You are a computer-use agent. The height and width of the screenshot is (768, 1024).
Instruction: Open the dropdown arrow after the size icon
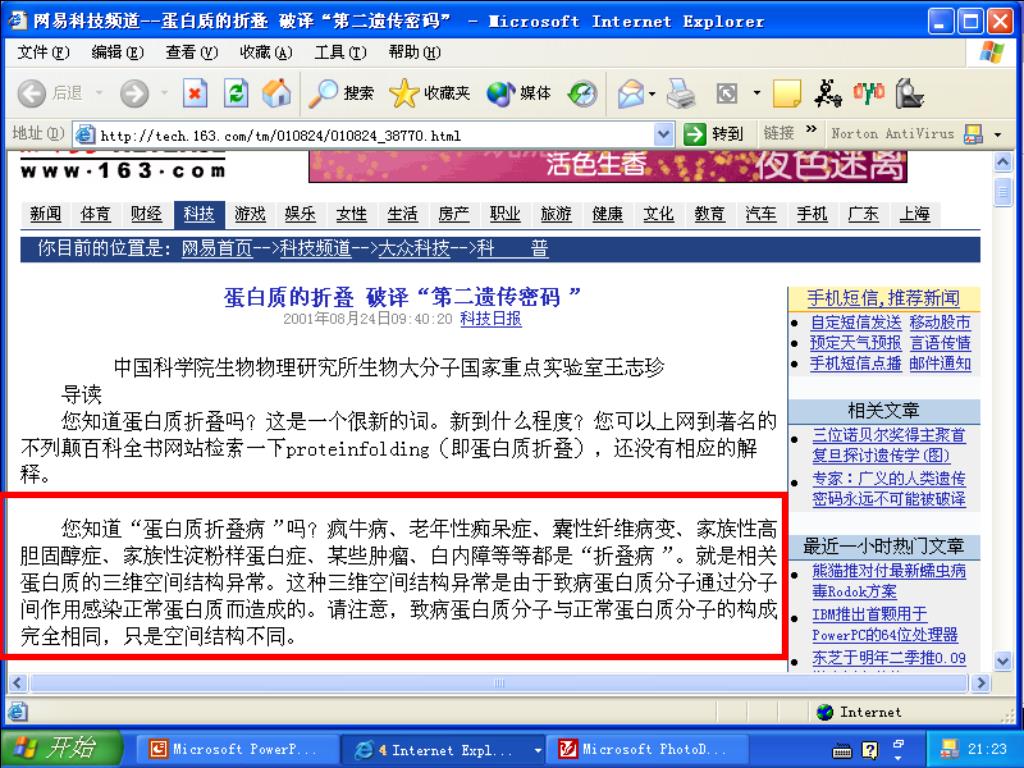pyautogui.click(x=757, y=93)
